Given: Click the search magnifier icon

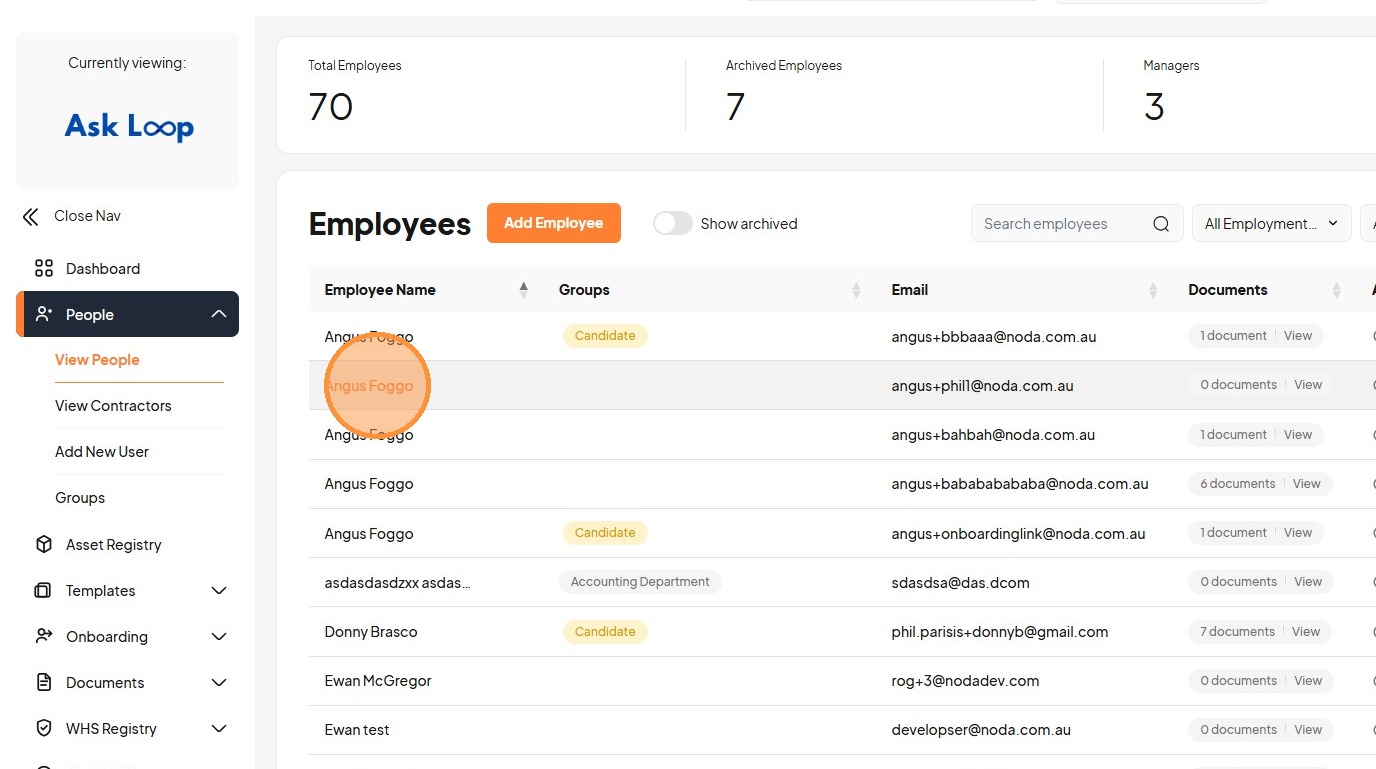Looking at the screenshot, I should pyautogui.click(x=1160, y=224).
